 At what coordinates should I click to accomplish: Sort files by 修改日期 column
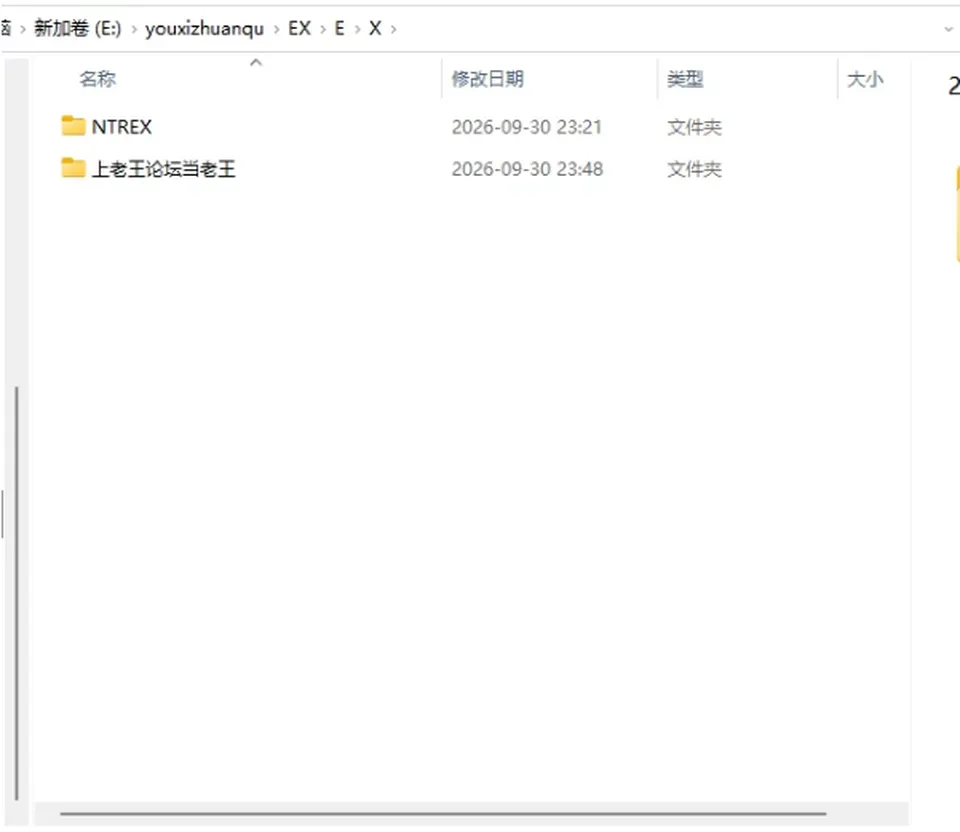click(x=487, y=79)
